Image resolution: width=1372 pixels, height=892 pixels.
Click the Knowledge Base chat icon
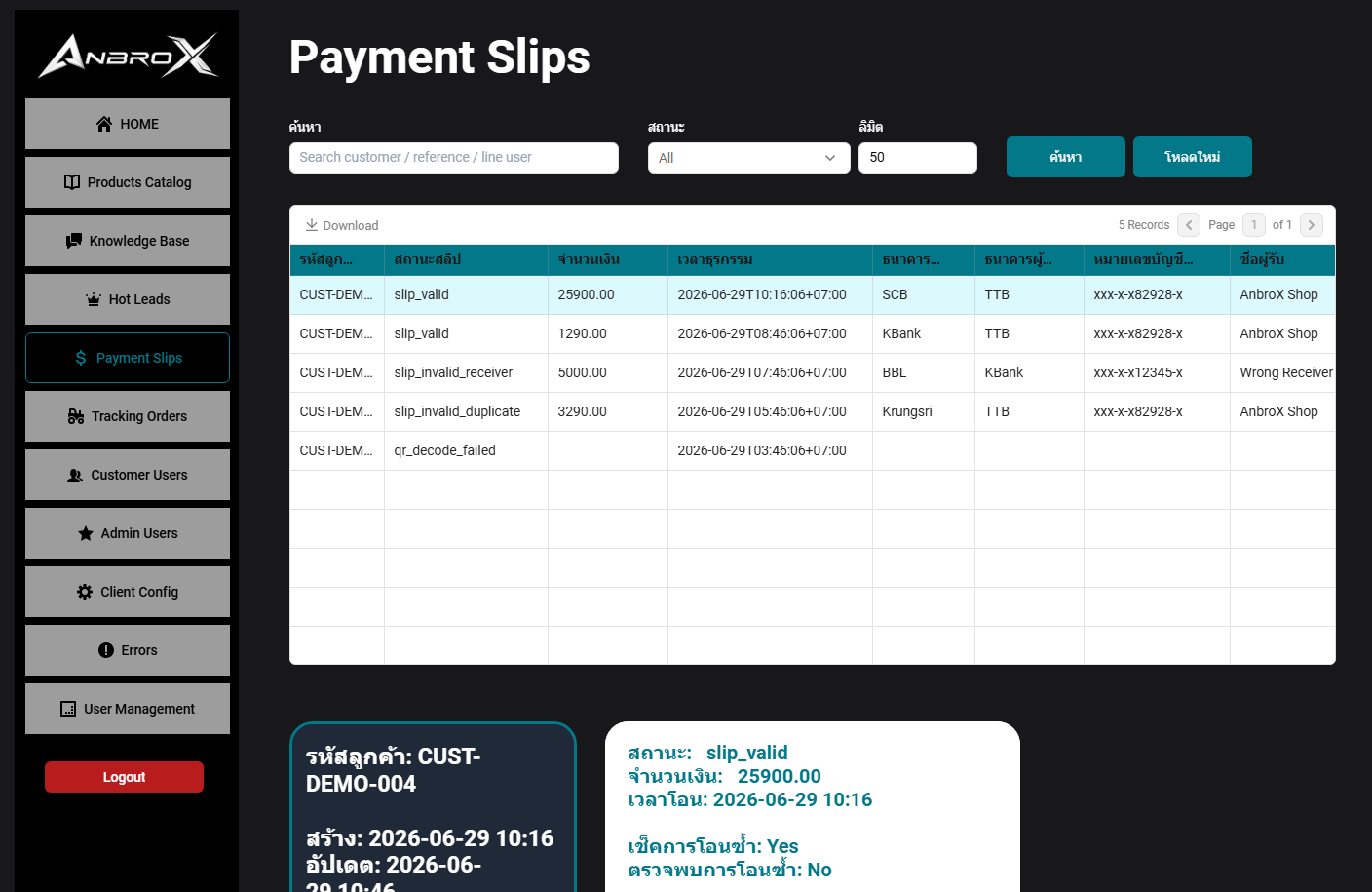pyautogui.click(x=74, y=241)
